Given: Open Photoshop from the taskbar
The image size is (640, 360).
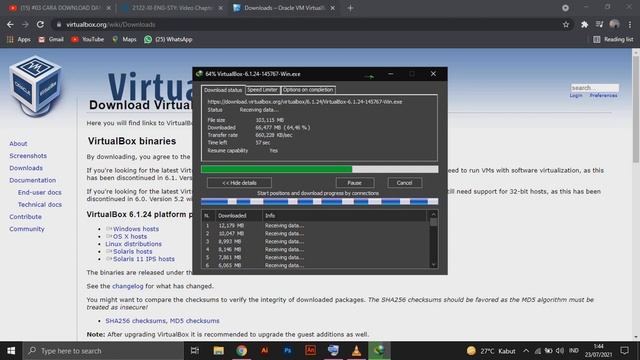Looking at the screenshot, I should (287, 351).
